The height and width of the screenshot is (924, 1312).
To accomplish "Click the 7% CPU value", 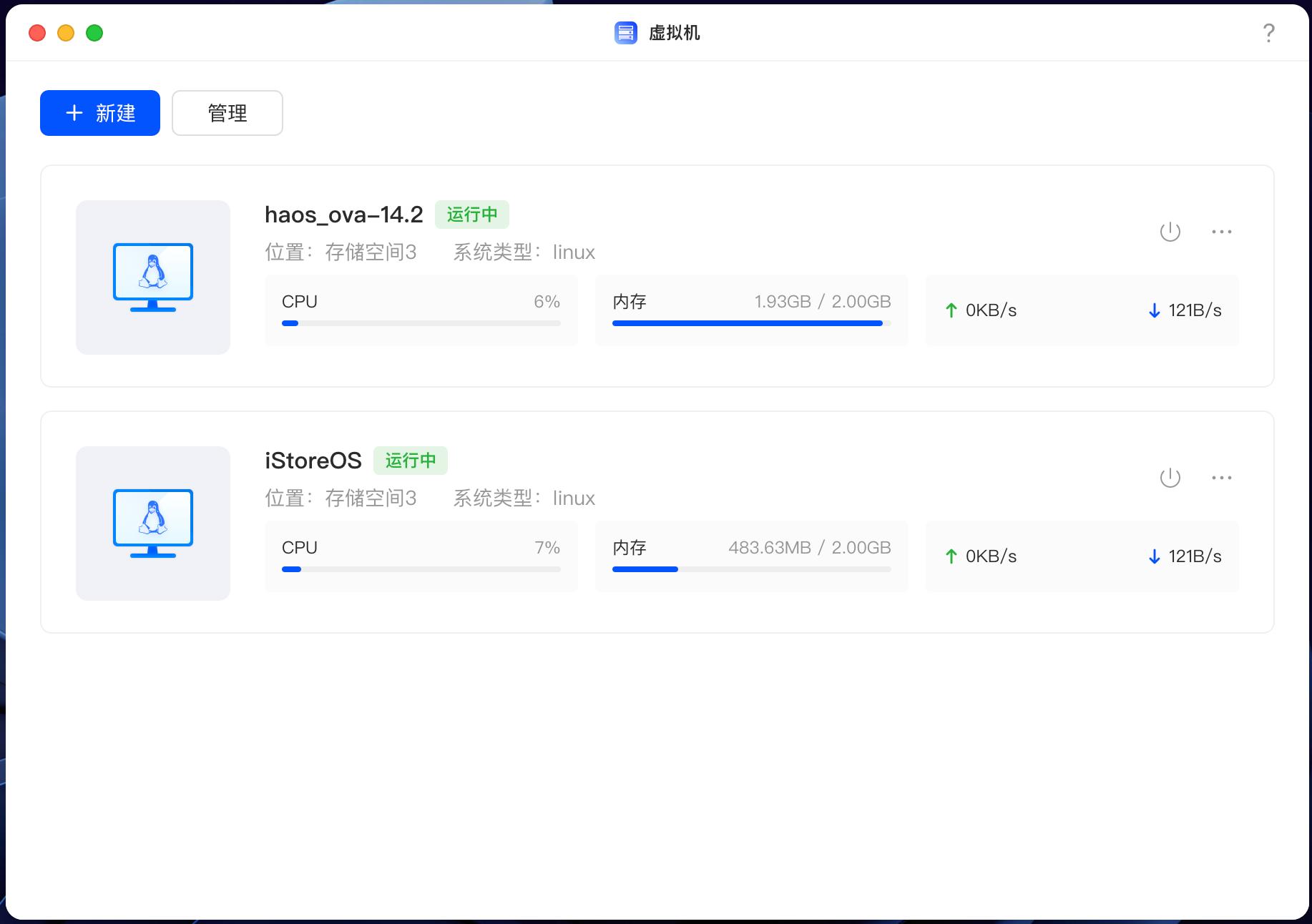I will (x=547, y=548).
